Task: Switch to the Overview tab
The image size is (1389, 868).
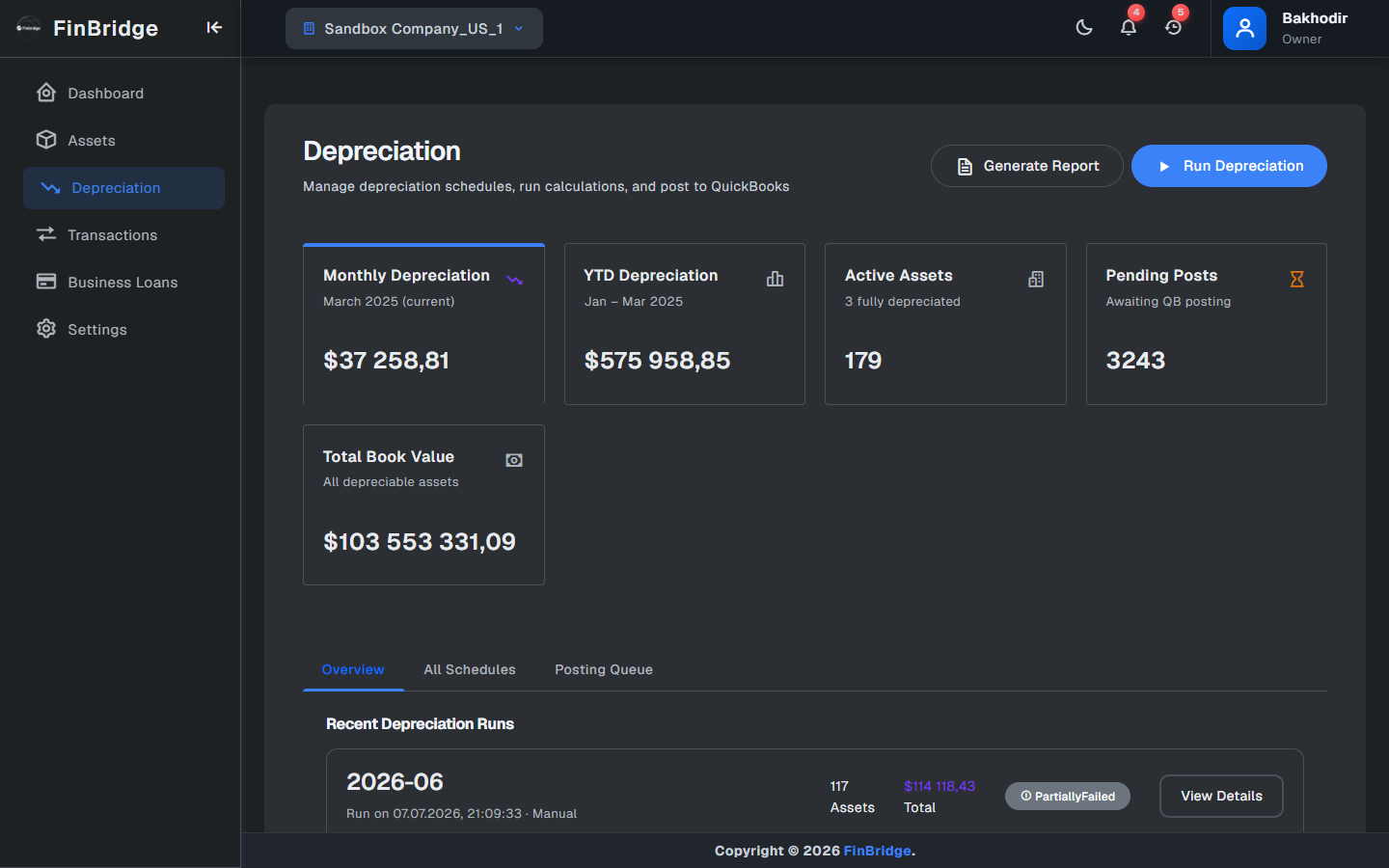Action: coord(353,669)
